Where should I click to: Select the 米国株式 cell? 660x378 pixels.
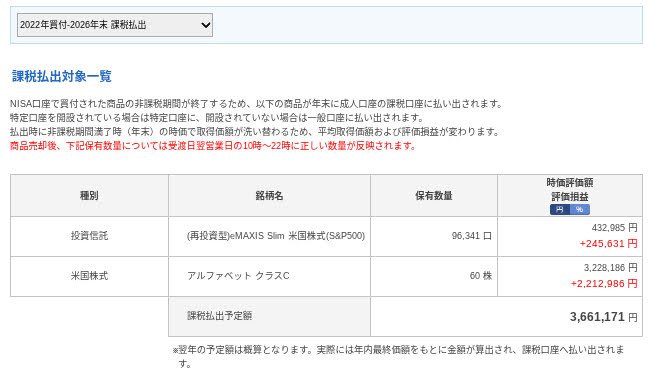89,276
